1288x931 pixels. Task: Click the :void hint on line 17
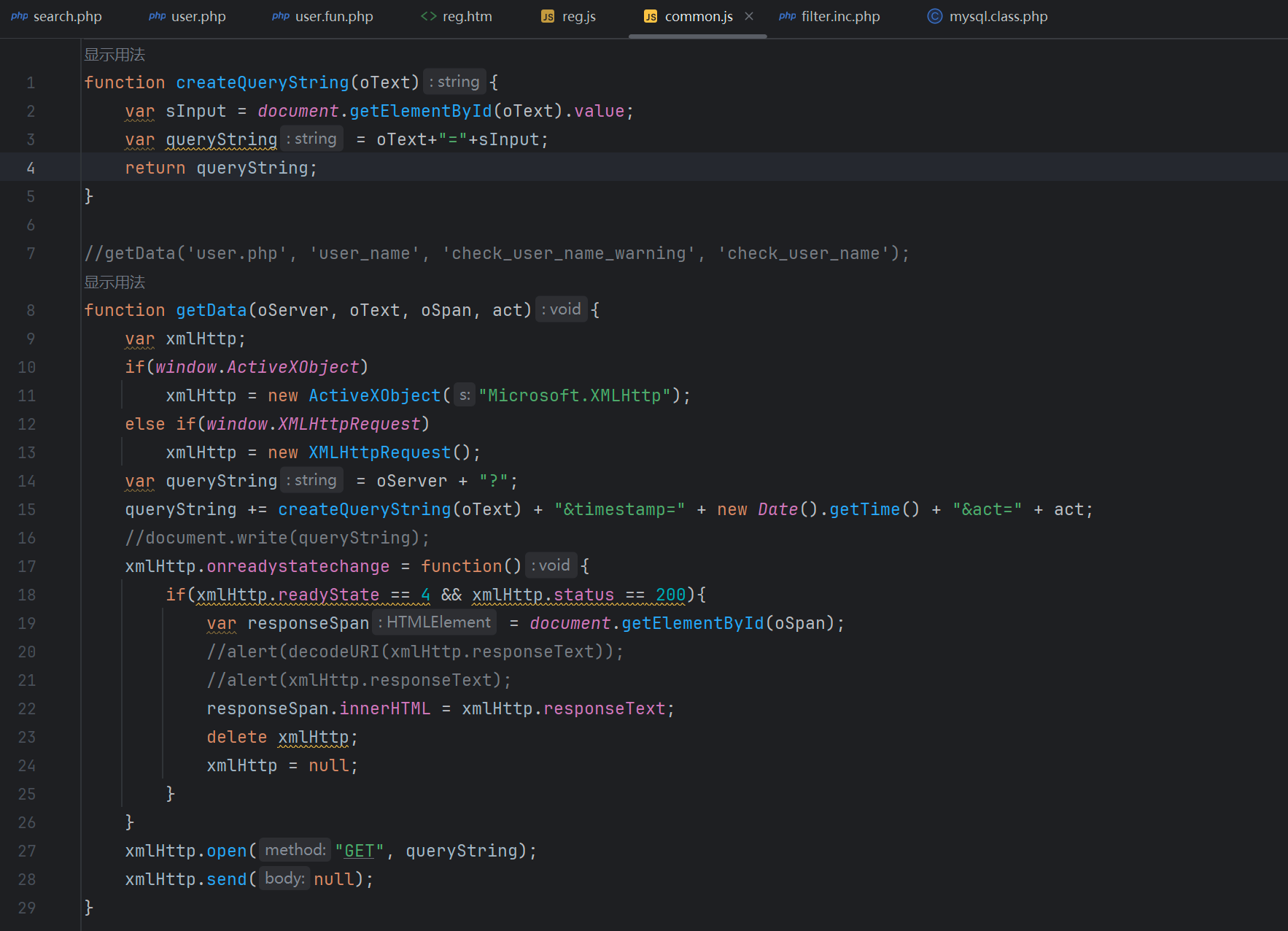tap(551, 565)
